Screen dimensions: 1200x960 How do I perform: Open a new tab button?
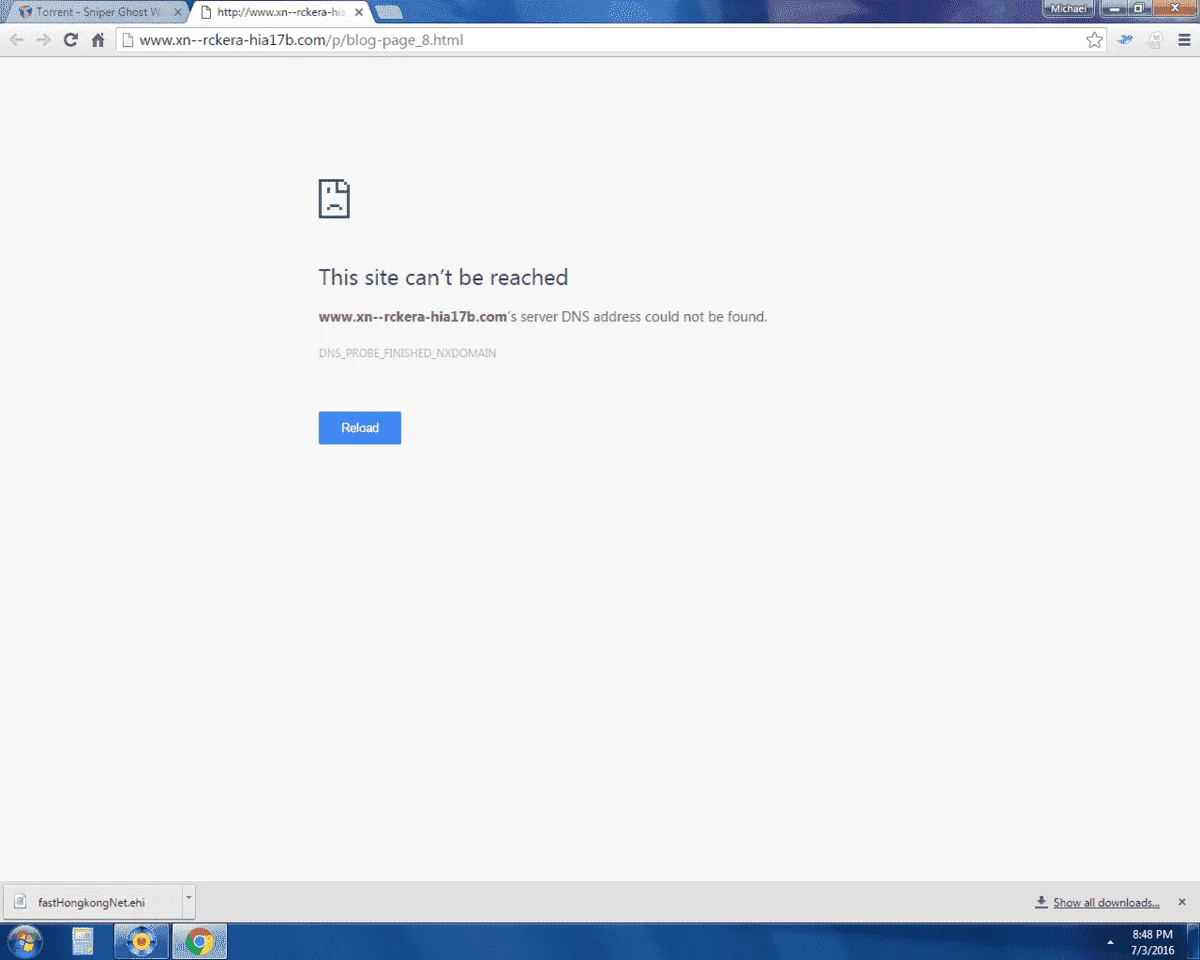(389, 12)
